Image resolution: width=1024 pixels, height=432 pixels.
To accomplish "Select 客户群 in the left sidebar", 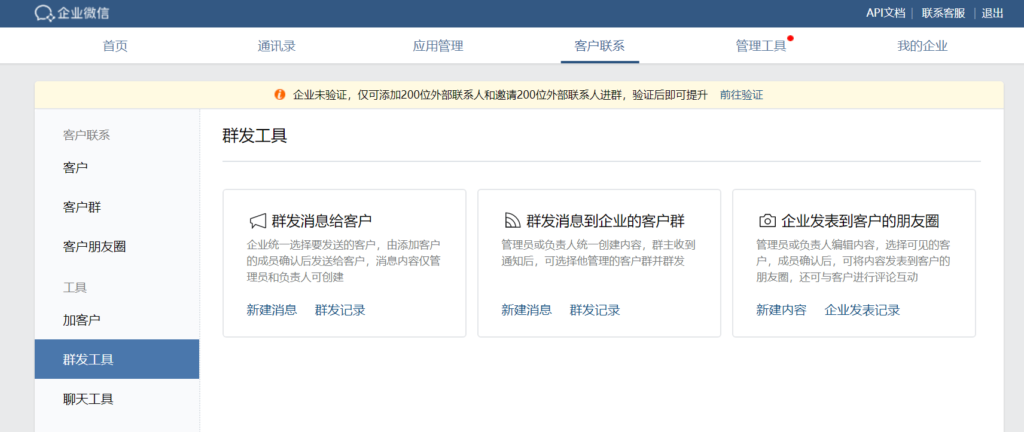I will 82,207.
